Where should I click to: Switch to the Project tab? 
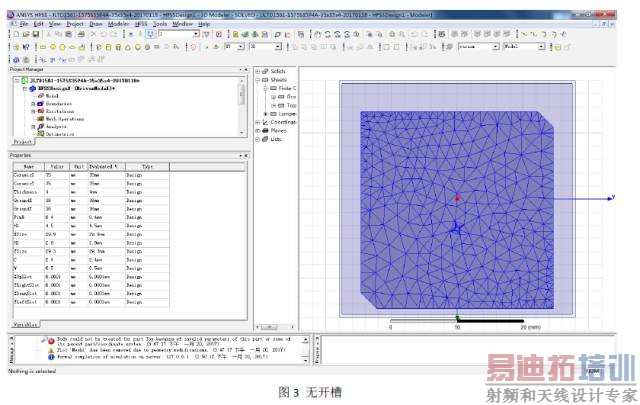tap(23, 142)
